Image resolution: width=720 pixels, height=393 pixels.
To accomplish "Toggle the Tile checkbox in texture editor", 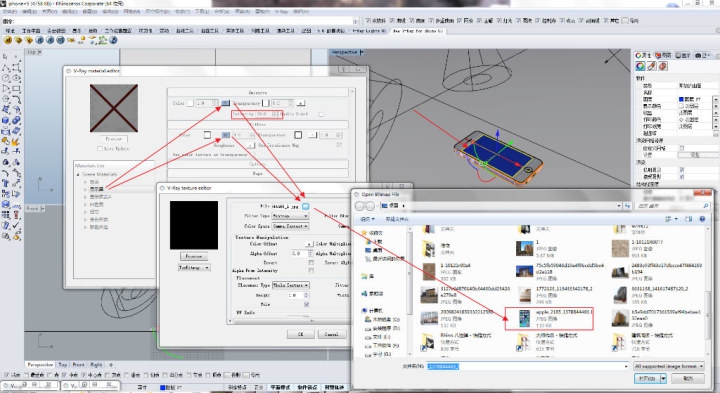I will click(x=307, y=304).
